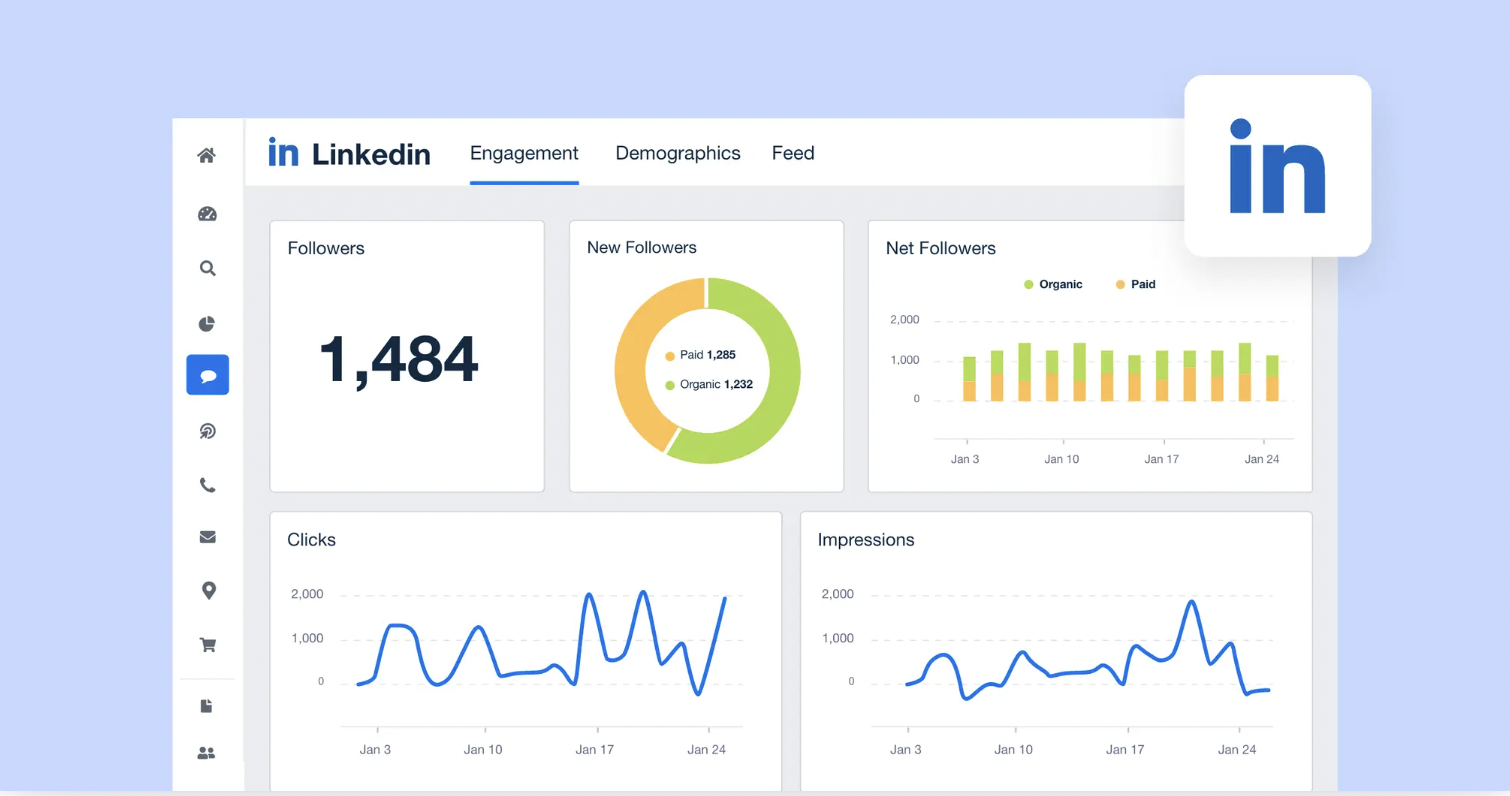Viewport: 1510px width, 796px height.
Task: Click the phone calls icon
Action: [x=207, y=484]
